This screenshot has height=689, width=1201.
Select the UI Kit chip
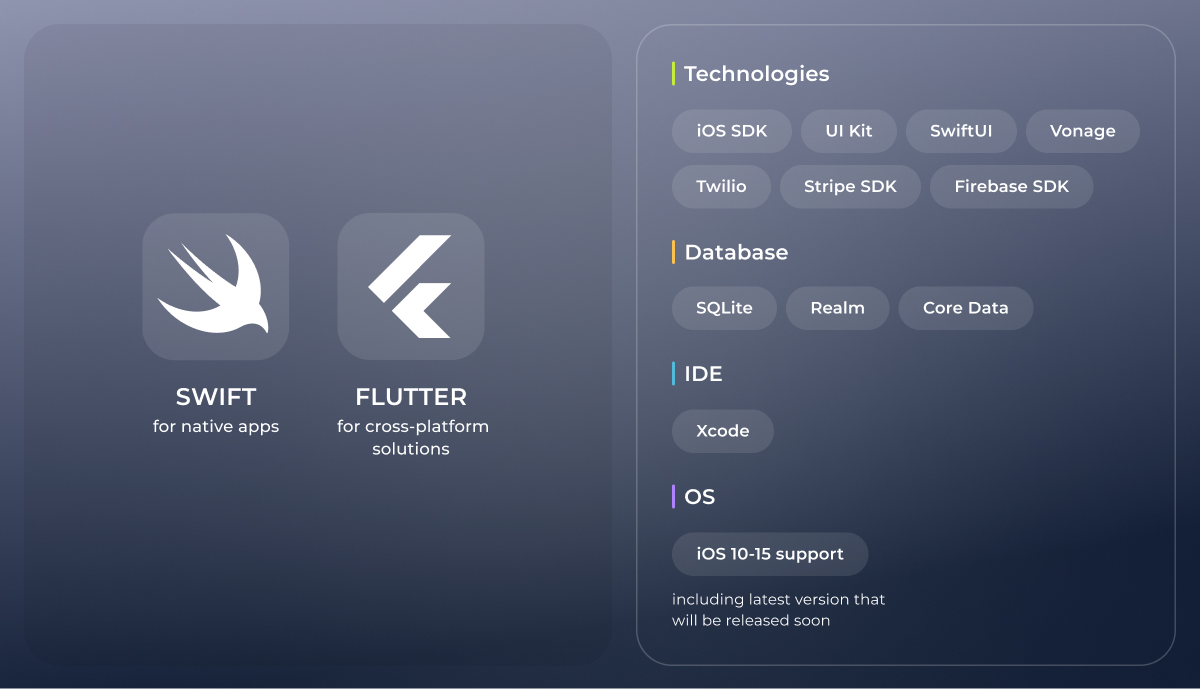tap(849, 131)
